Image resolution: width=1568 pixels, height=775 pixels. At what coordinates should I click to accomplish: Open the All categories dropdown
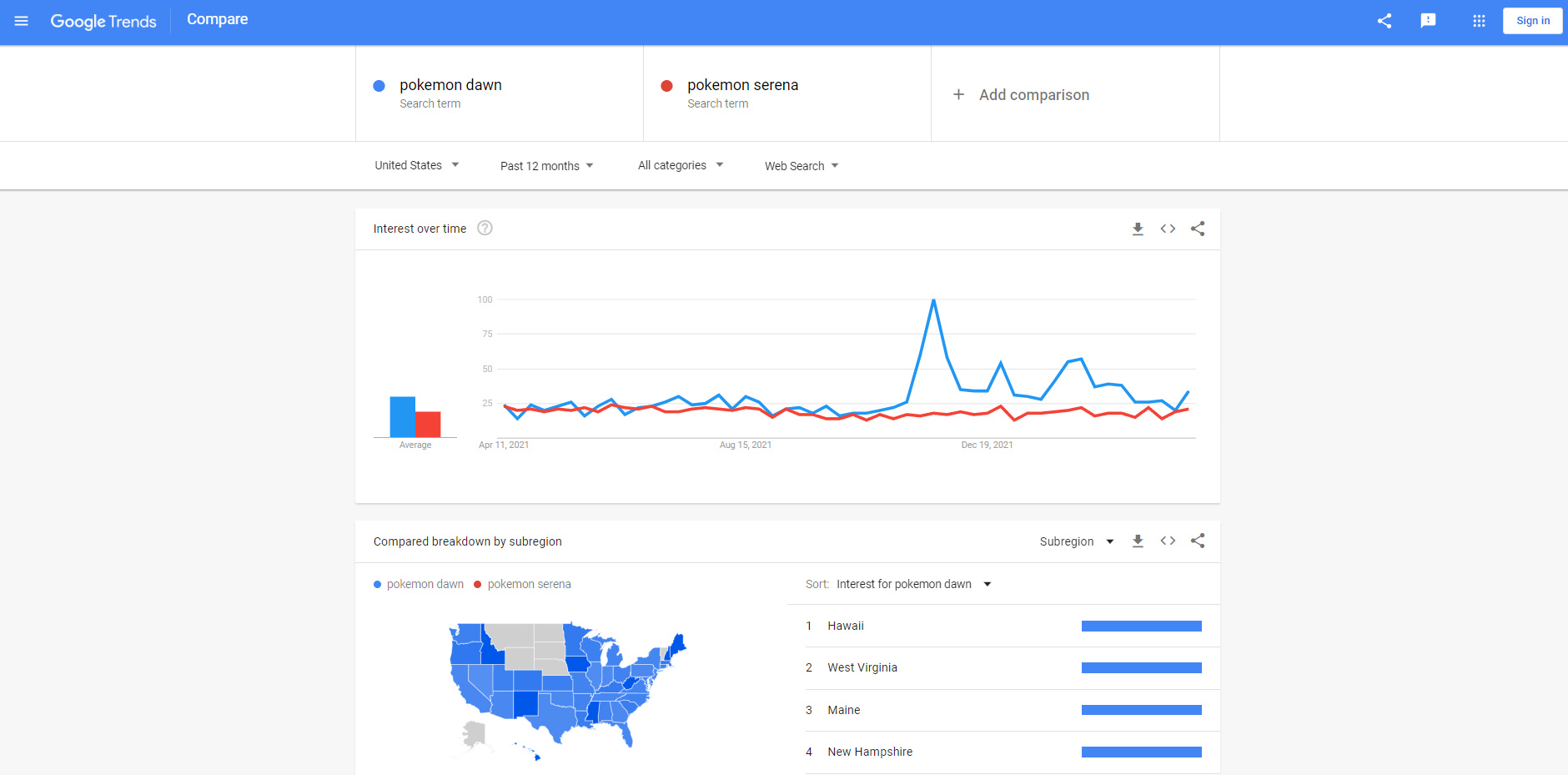[681, 165]
